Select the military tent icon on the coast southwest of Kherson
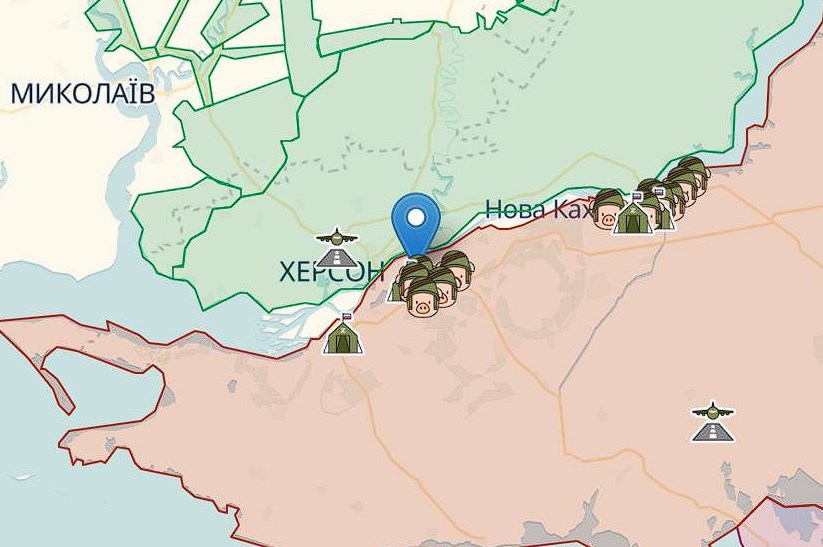823x547 pixels. 344,335
